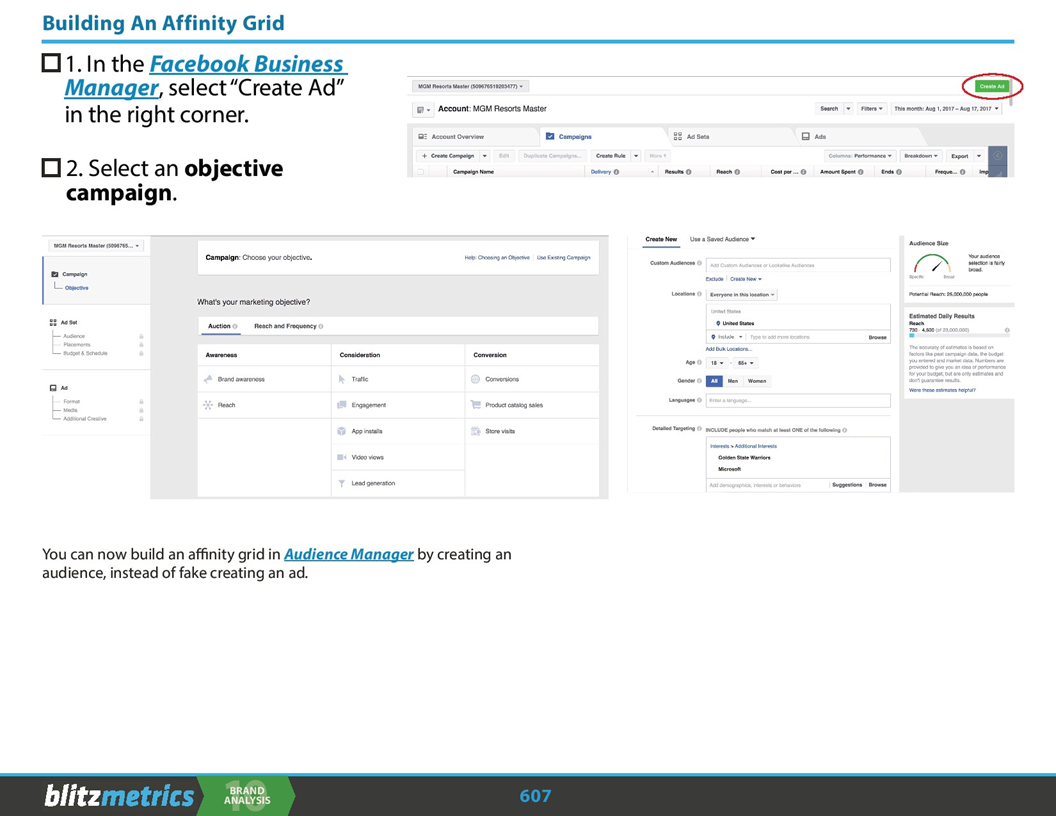1056x816 pixels.
Task: Select the App installs objective icon
Action: pos(339,431)
